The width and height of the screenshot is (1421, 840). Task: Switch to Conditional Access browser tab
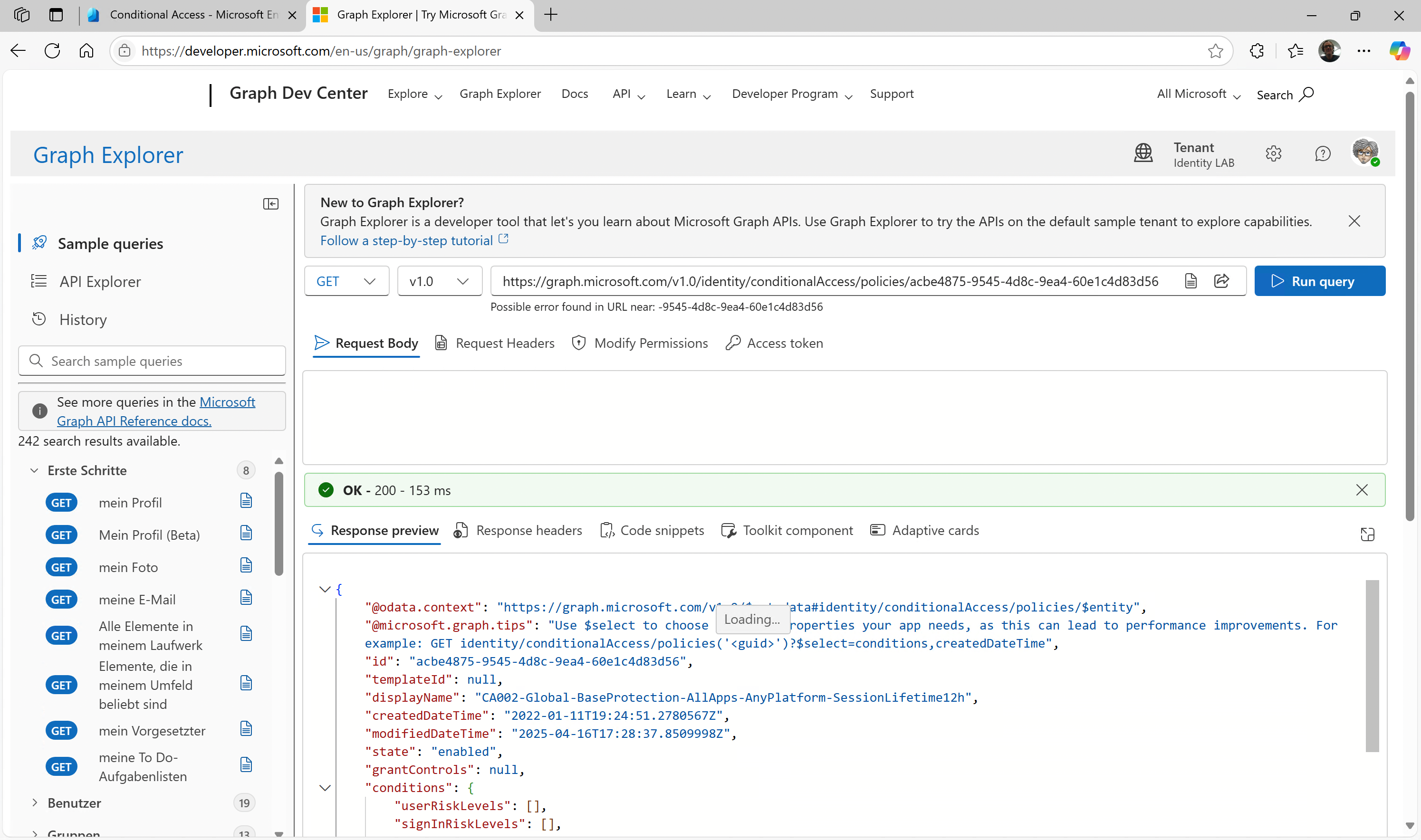(192, 15)
